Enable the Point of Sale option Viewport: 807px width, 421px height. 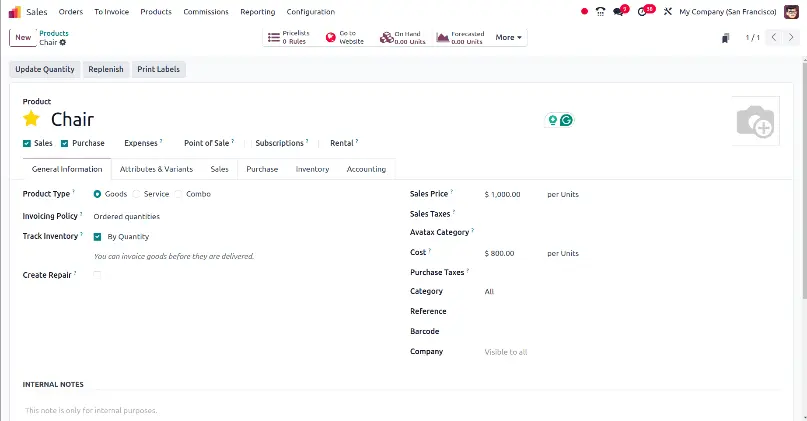(208, 143)
